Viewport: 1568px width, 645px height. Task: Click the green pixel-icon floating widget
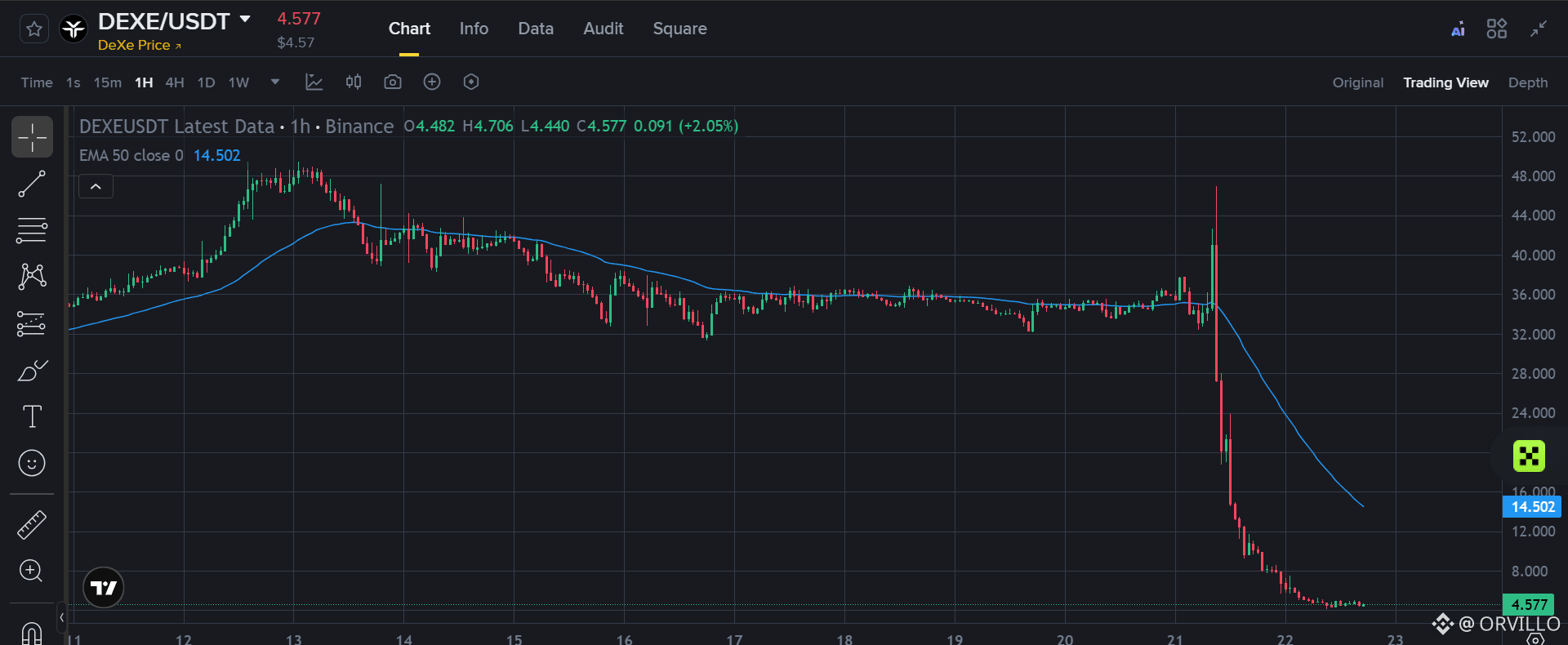(1529, 456)
